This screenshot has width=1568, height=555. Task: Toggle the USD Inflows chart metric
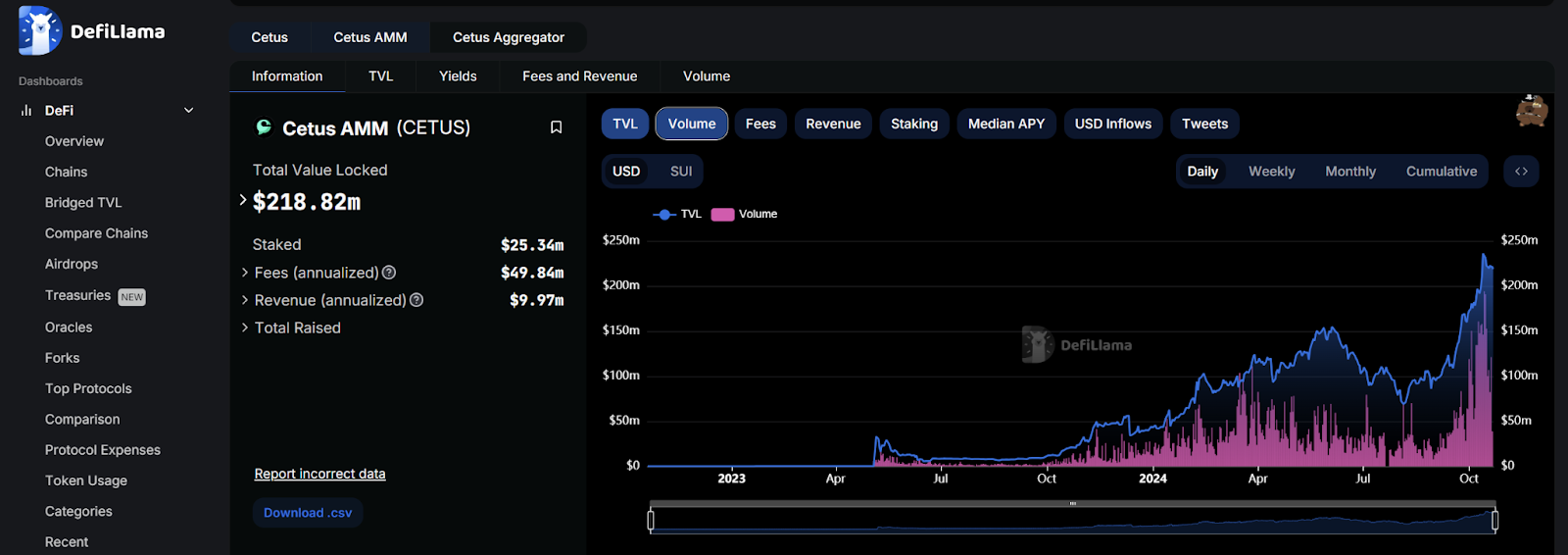1113,124
